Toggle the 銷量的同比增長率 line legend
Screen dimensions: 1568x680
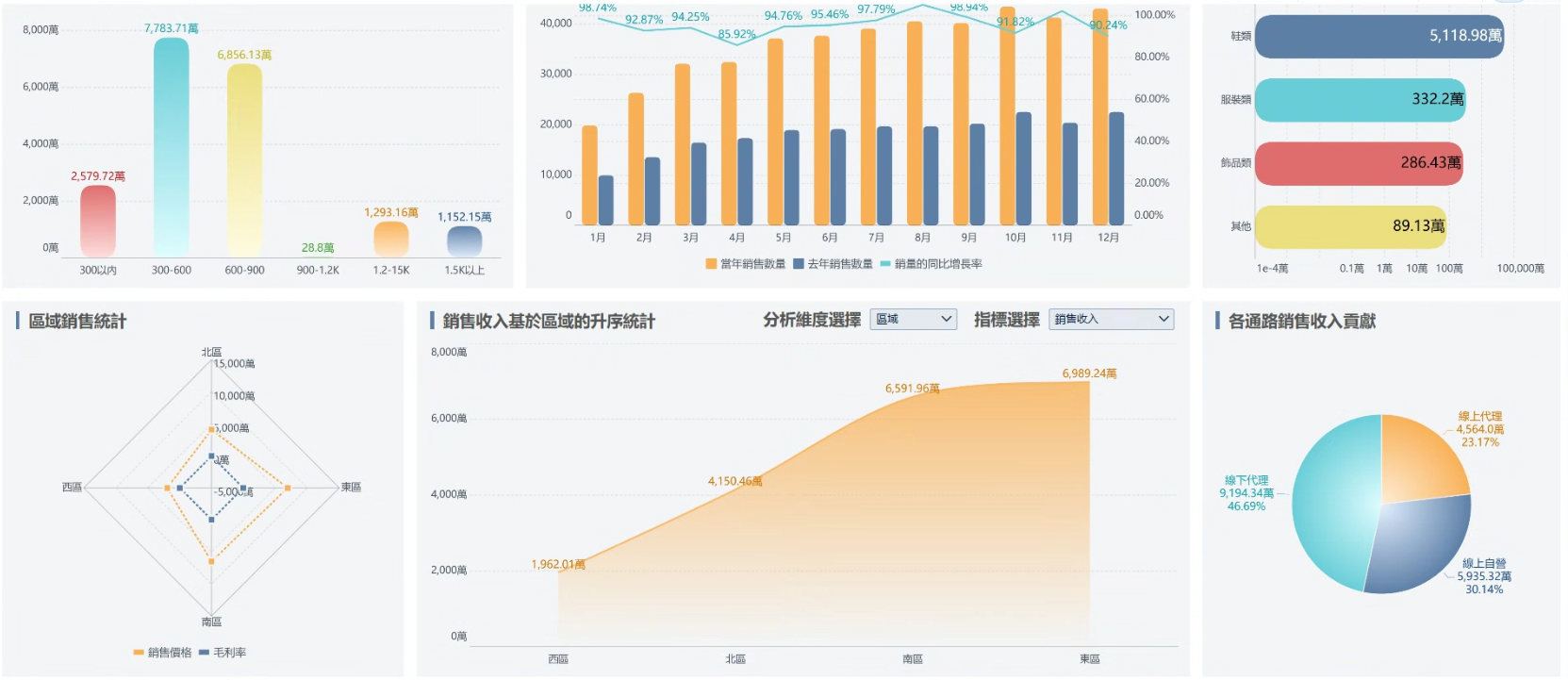[932, 264]
